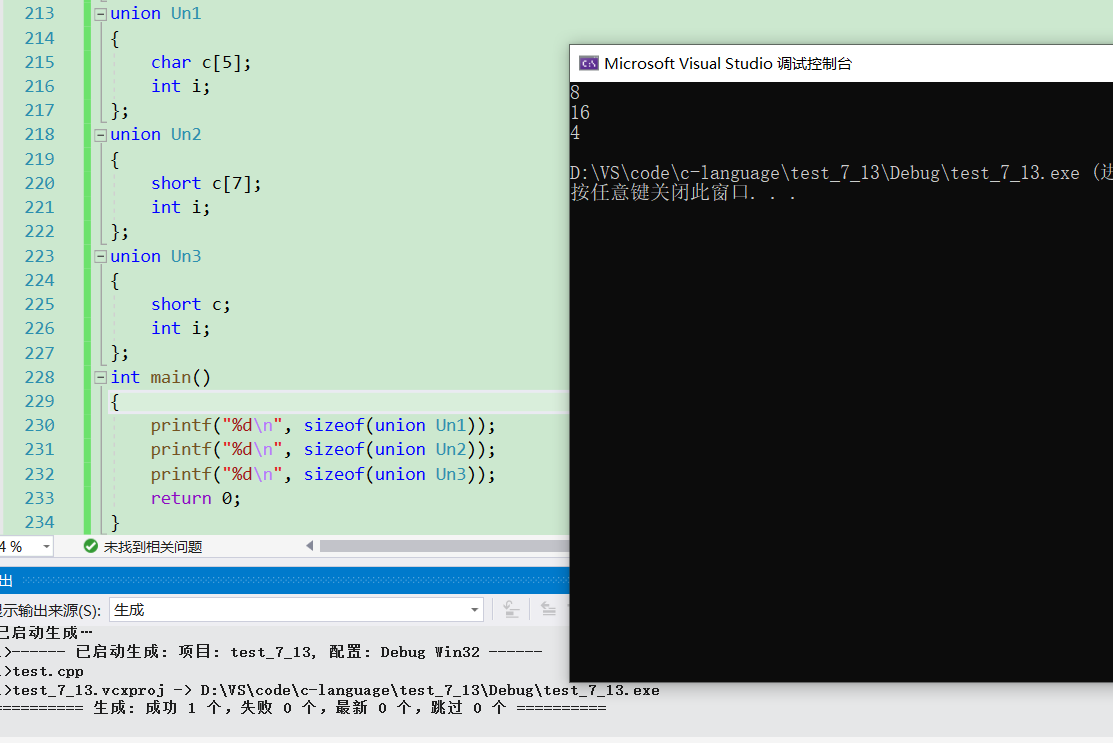Screen dimensions: 1113x743
Task: Click line number 228 in the gutter
Action: coord(39,378)
